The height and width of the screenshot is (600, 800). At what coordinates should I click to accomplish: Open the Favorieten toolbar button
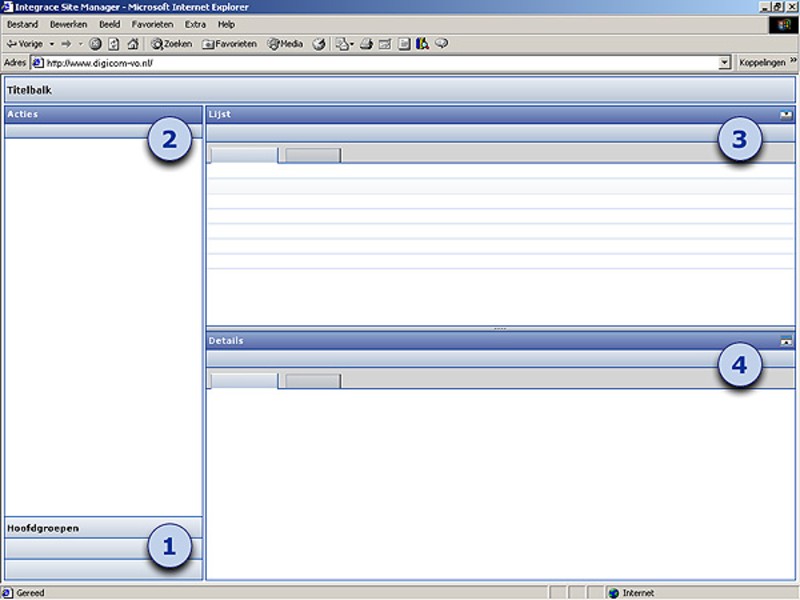click(230, 44)
